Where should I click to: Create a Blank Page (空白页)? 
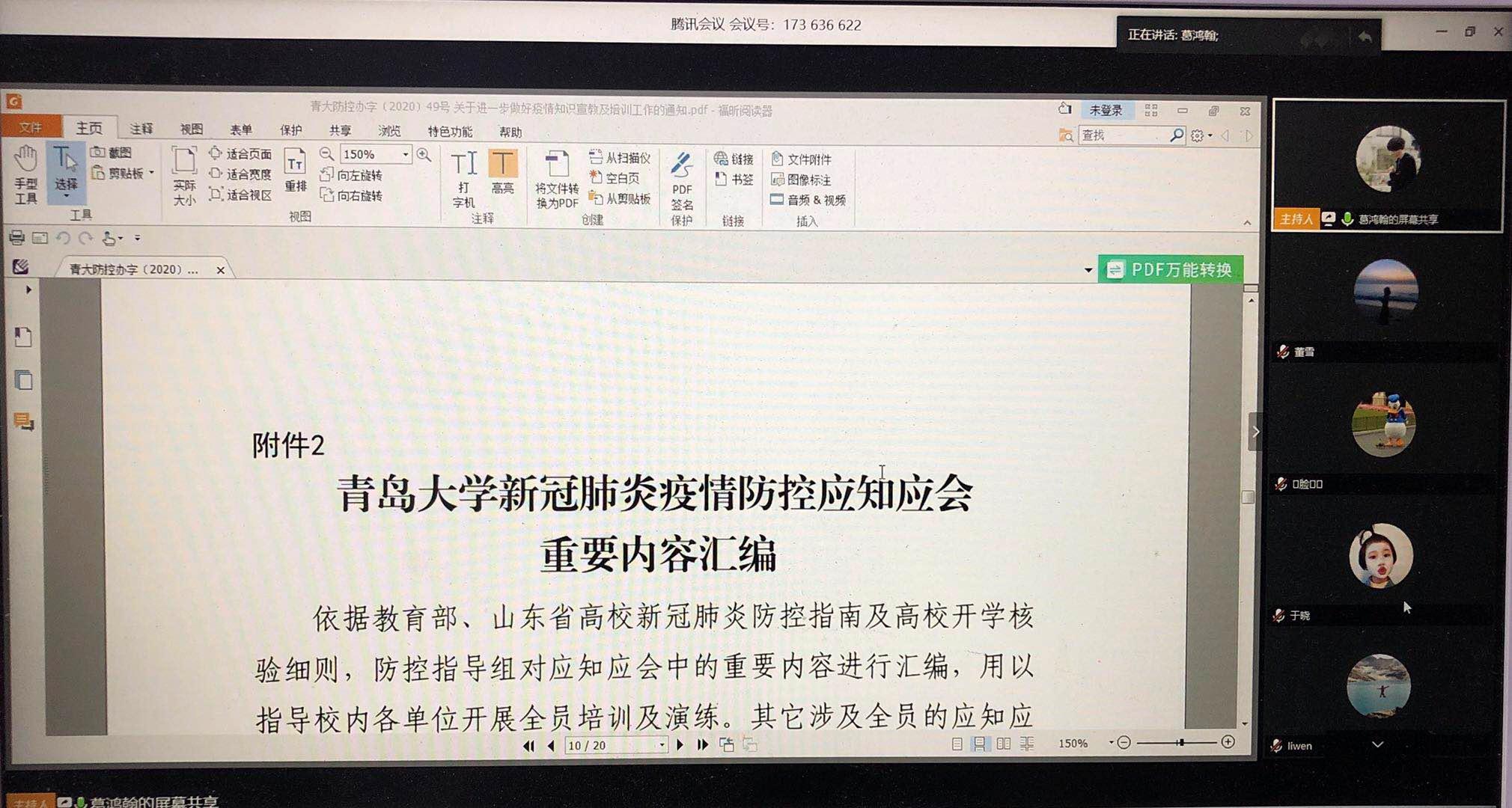click(615, 177)
